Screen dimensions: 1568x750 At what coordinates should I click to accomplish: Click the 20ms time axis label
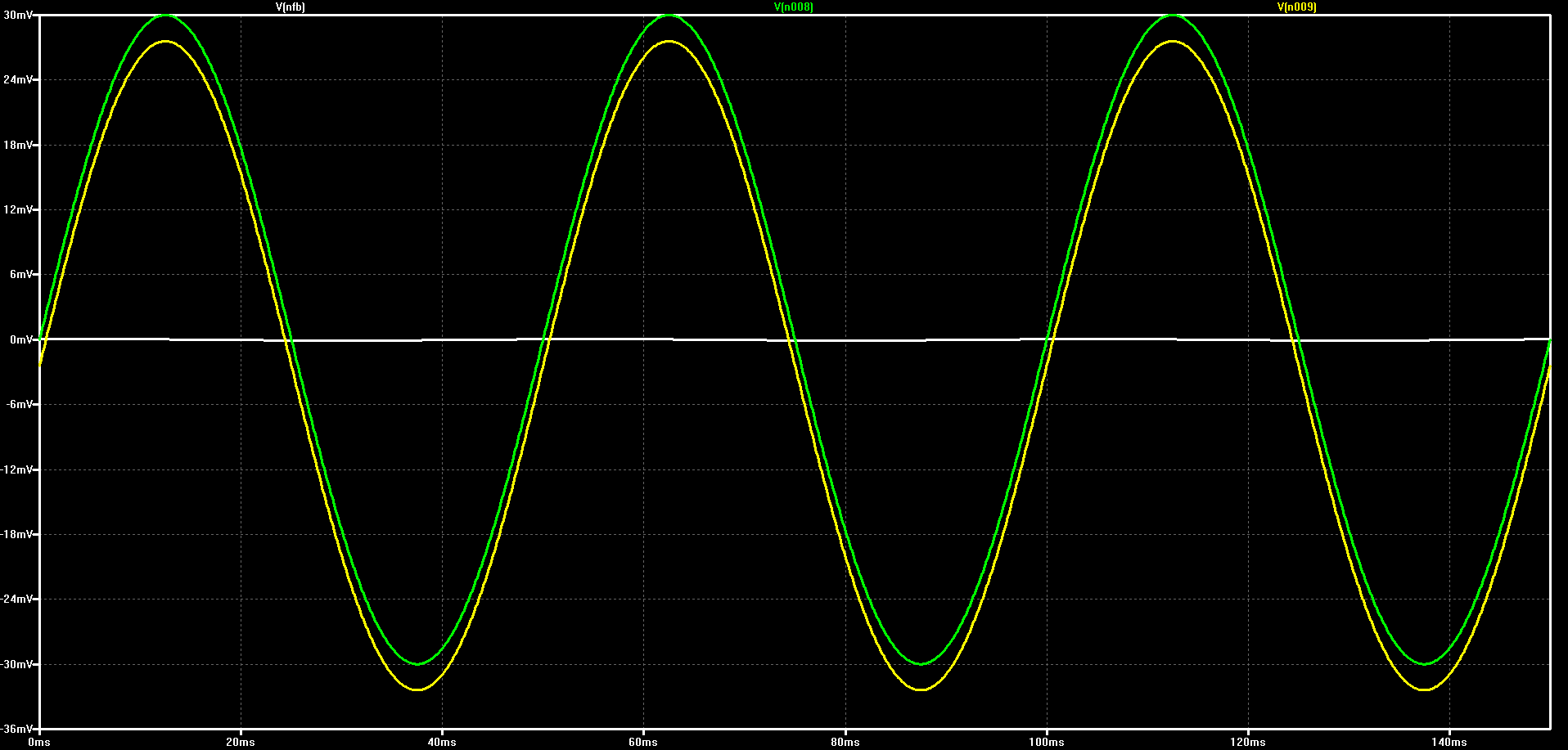241,743
